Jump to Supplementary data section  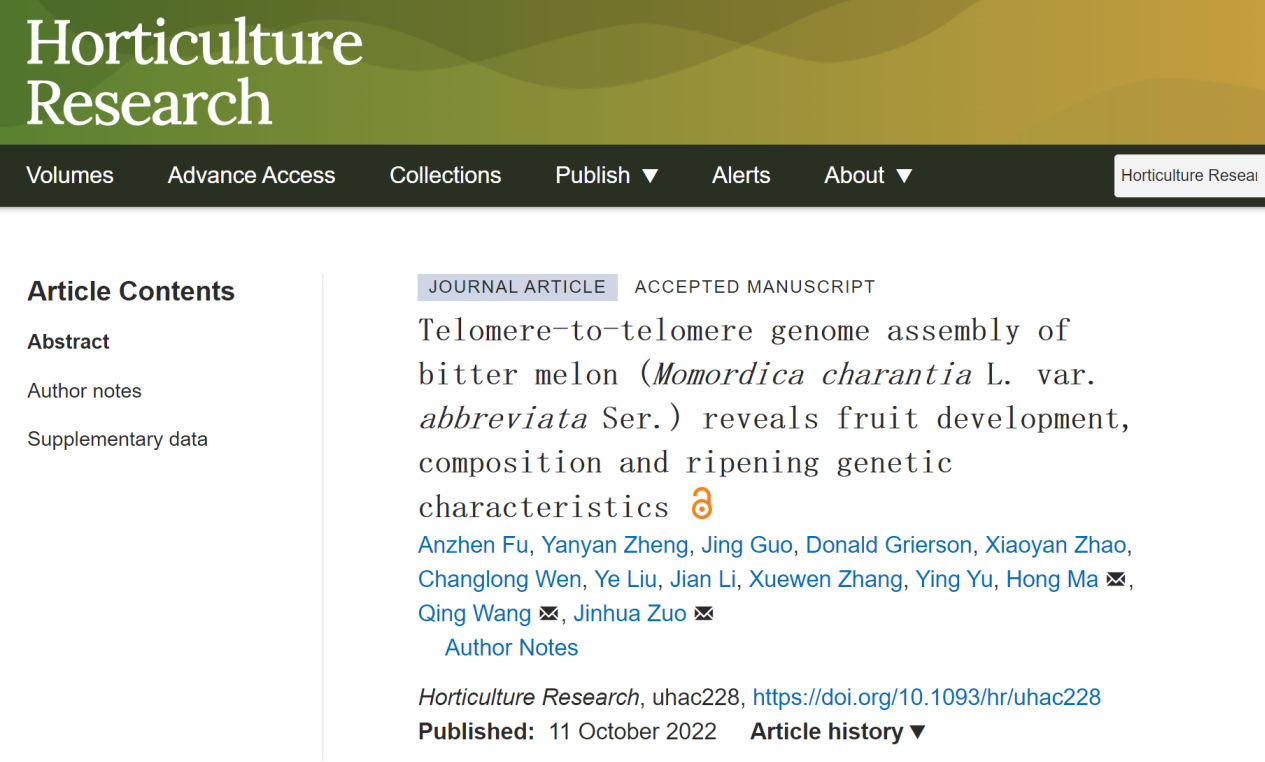click(x=117, y=439)
